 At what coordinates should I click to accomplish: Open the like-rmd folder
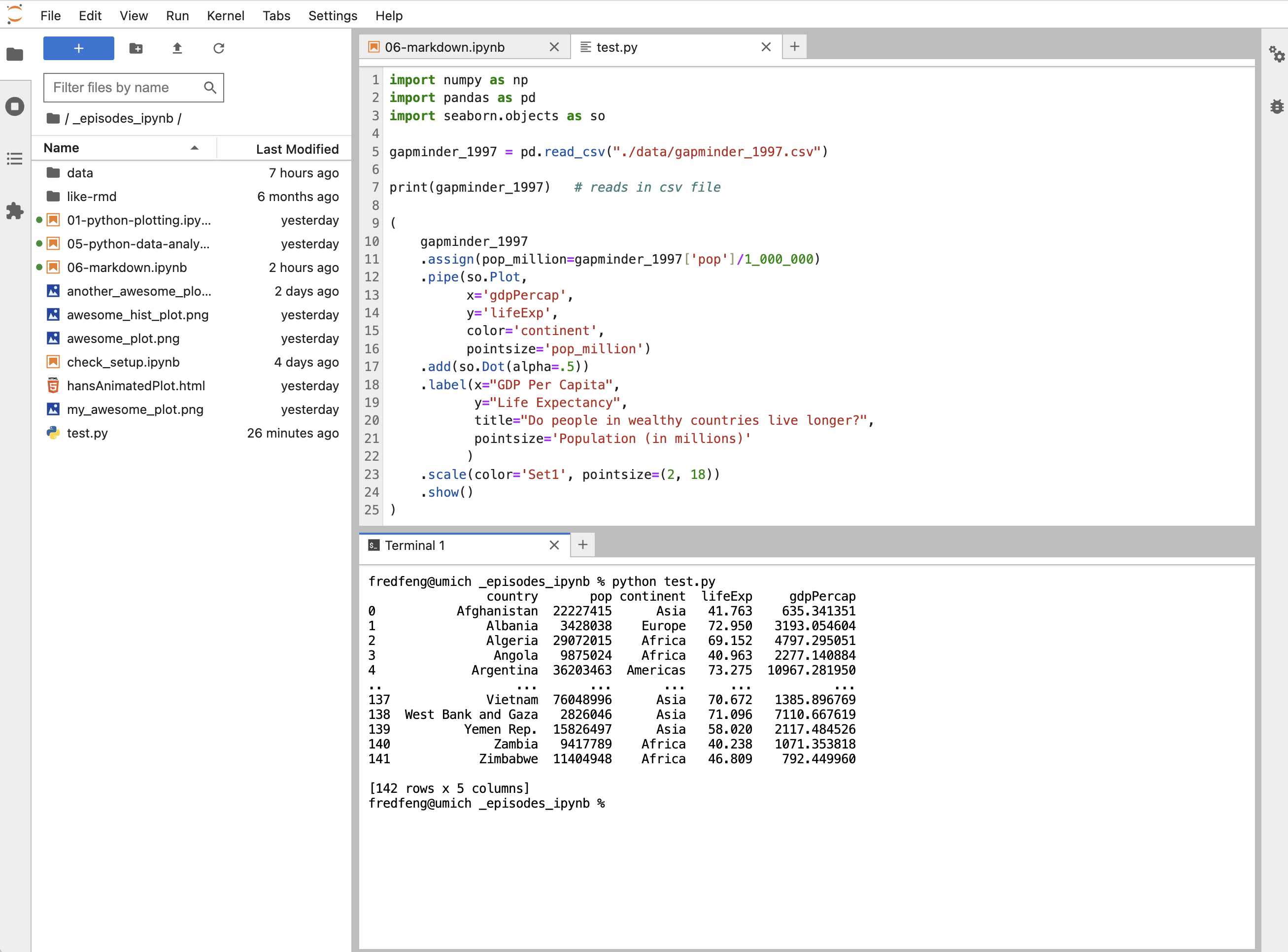[x=191, y=197]
